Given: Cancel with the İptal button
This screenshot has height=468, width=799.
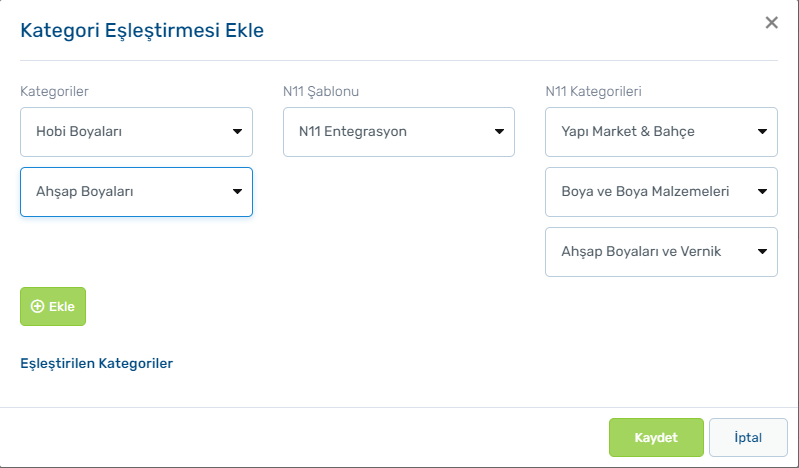Looking at the screenshot, I should [748, 437].
